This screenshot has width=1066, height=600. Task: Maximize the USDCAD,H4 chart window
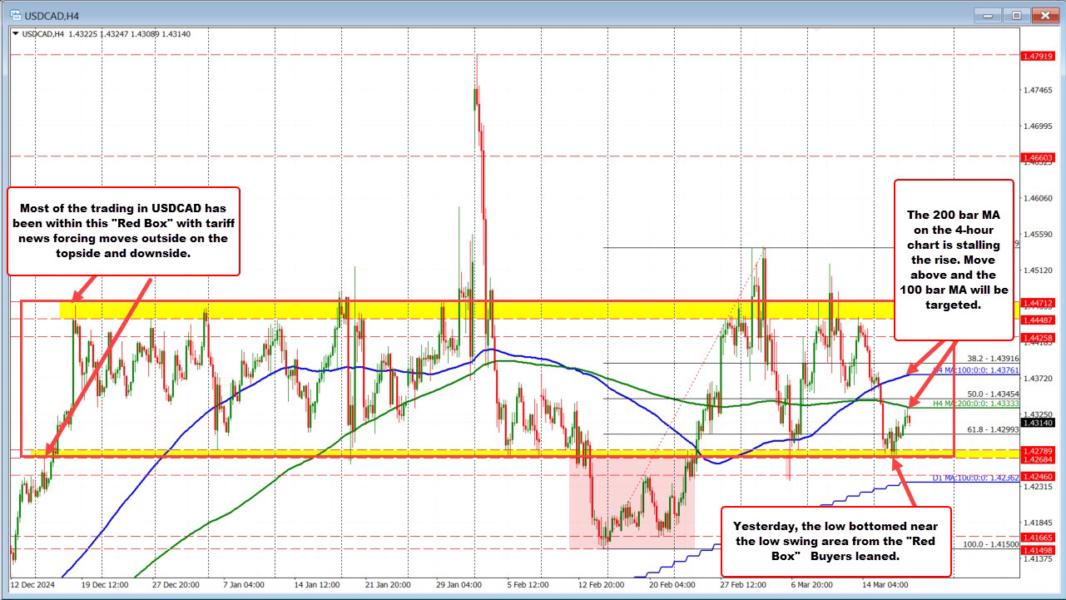point(1016,15)
